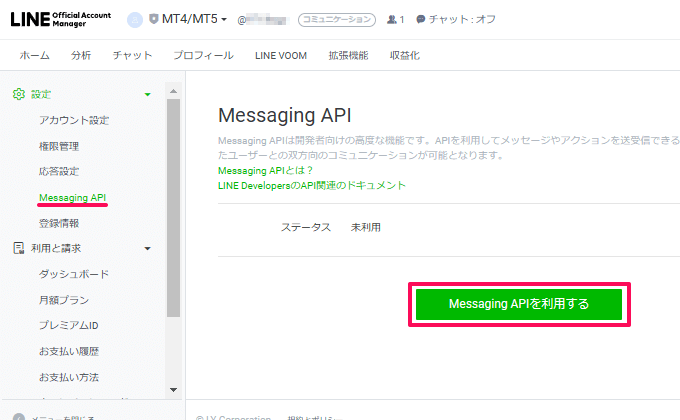Open ダッシュボード in sidebar

pos(74,274)
